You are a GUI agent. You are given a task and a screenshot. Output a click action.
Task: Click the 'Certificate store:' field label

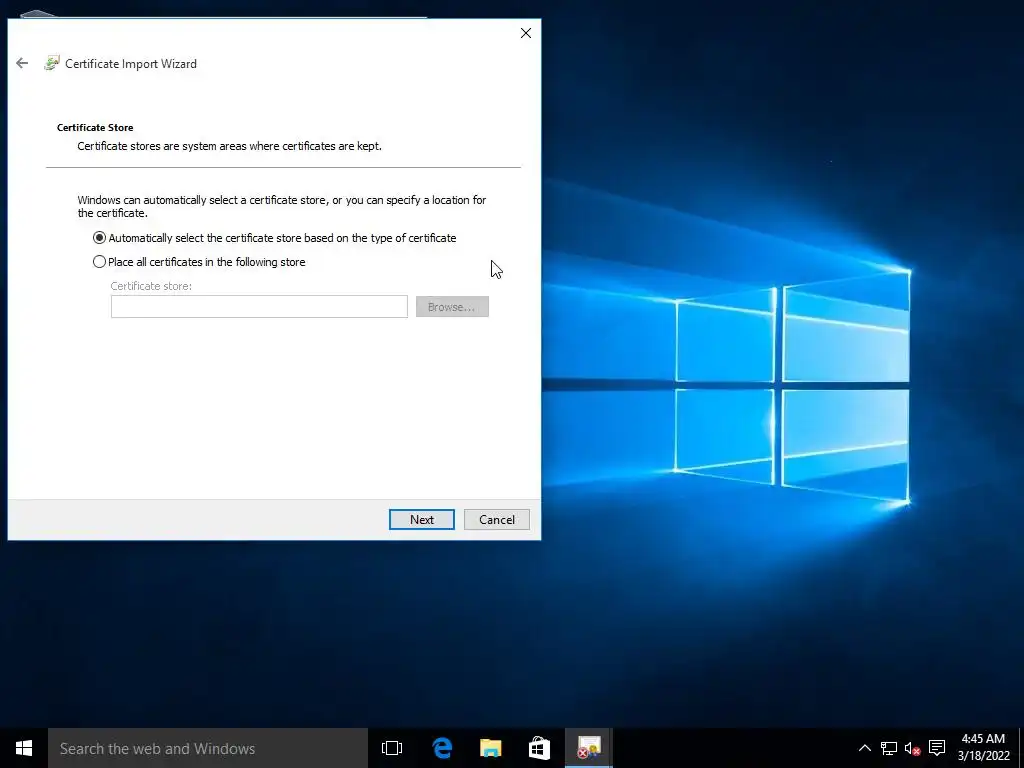point(151,286)
